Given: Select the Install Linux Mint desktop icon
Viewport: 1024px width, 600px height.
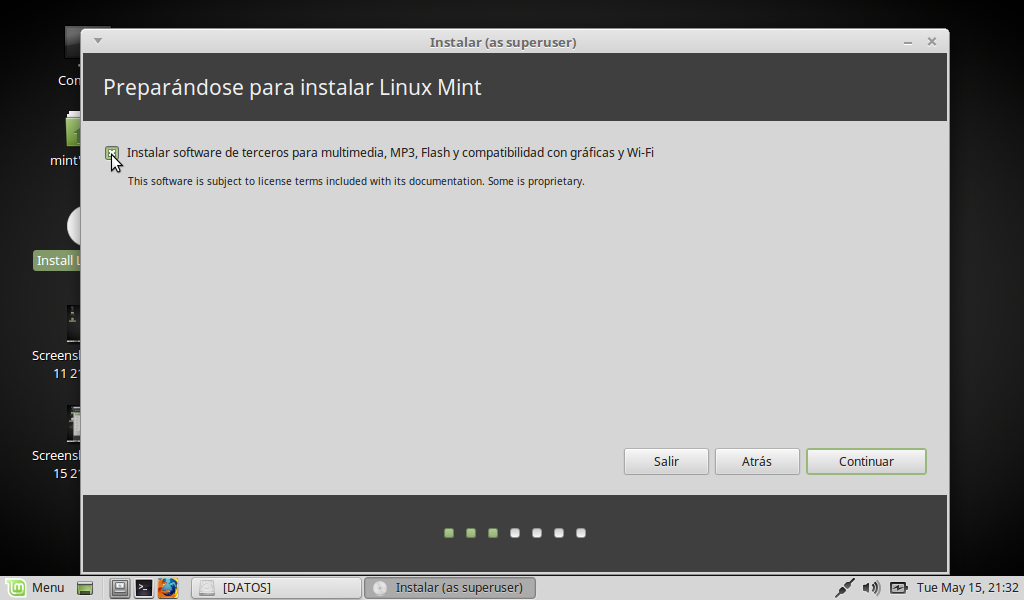Looking at the screenshot, I should tap(72, 227).
